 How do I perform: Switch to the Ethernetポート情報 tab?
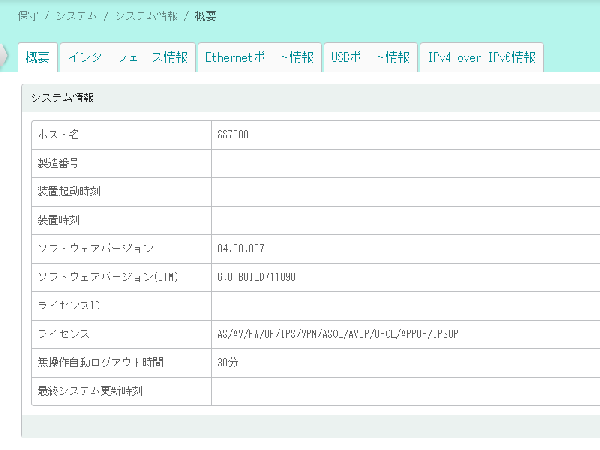(259, 57)
